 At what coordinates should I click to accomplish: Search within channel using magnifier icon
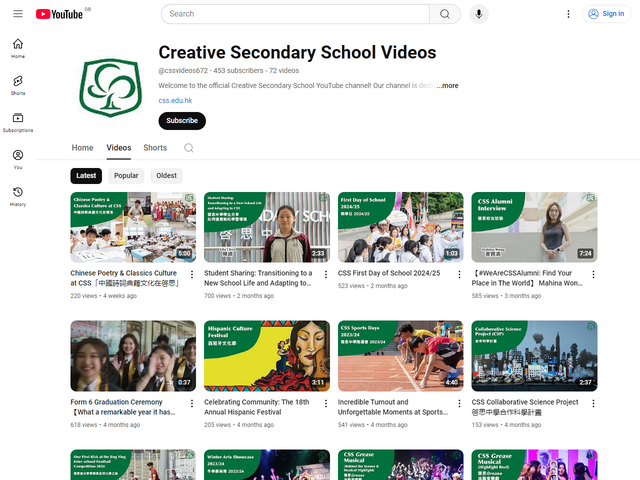click(x=188, y=148)
